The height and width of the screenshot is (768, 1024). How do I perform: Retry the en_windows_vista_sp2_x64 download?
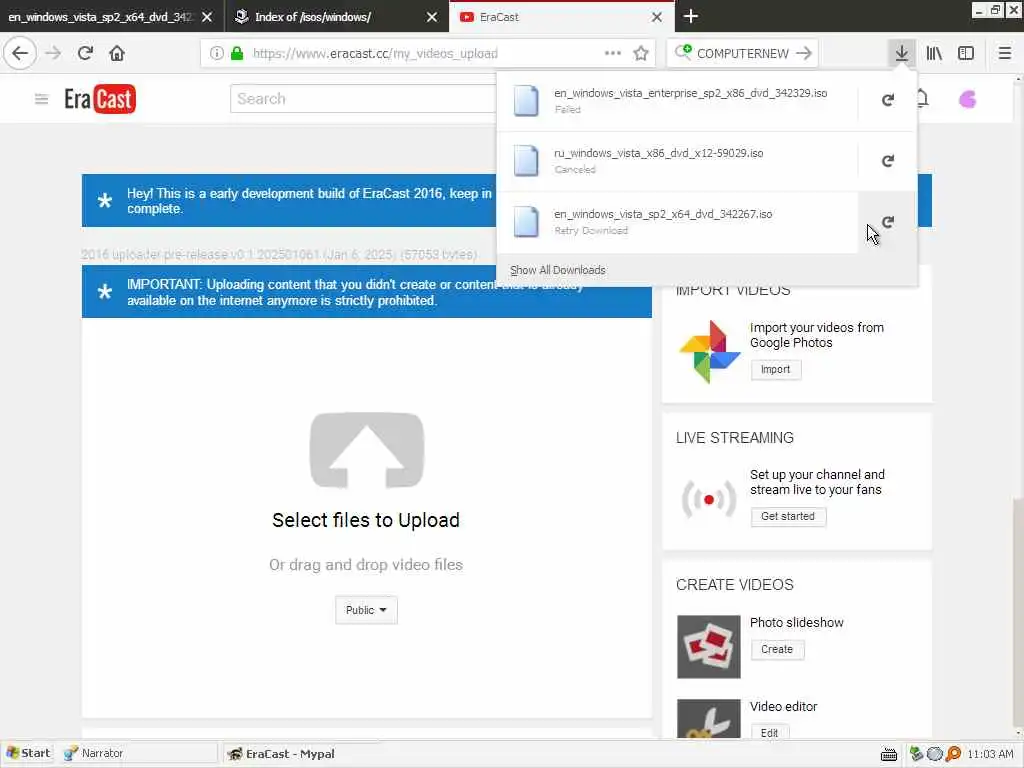888,222
